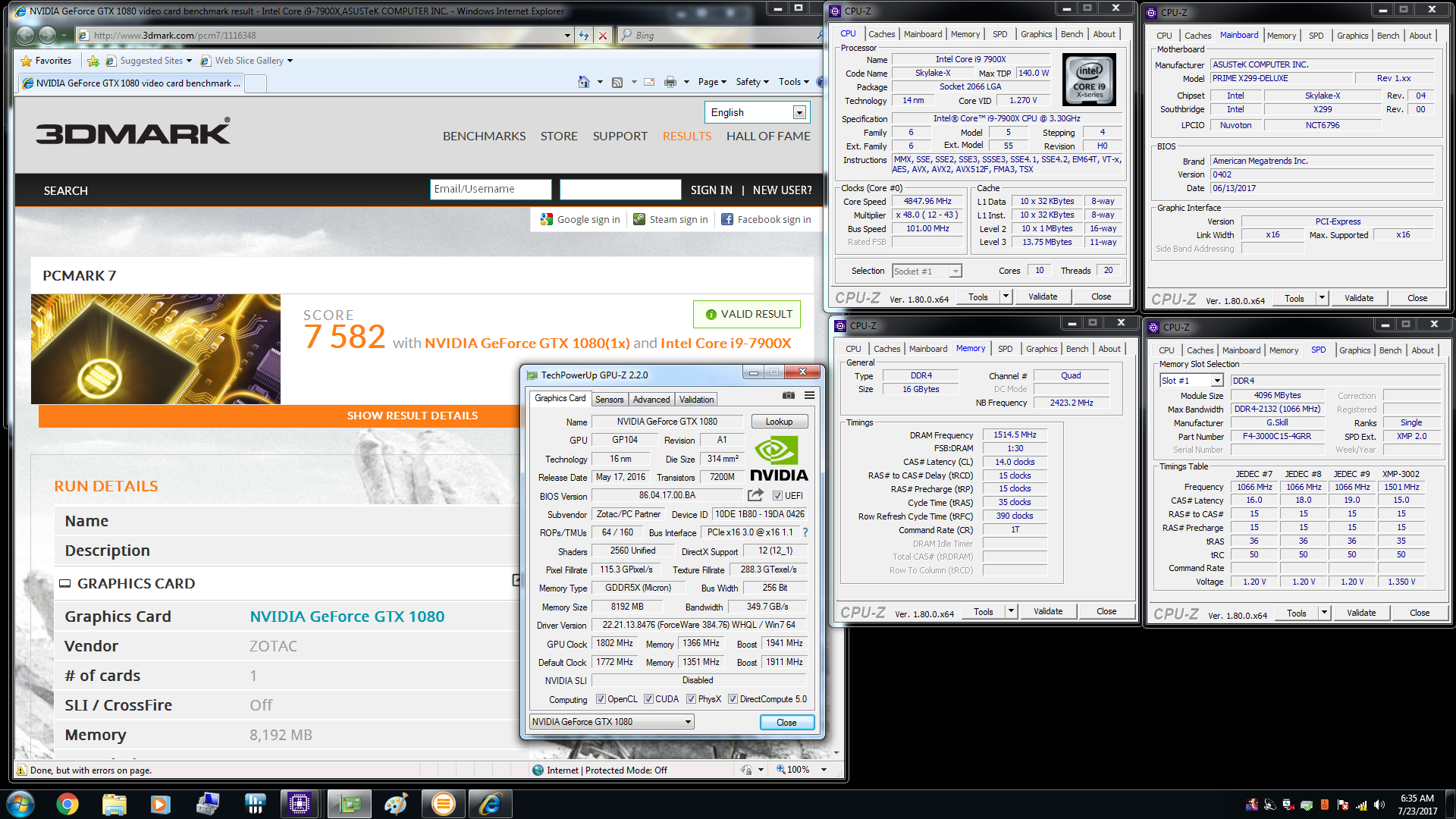
Task: Open the Sensors tab in GPU-Z
Action: pos(609,400)
